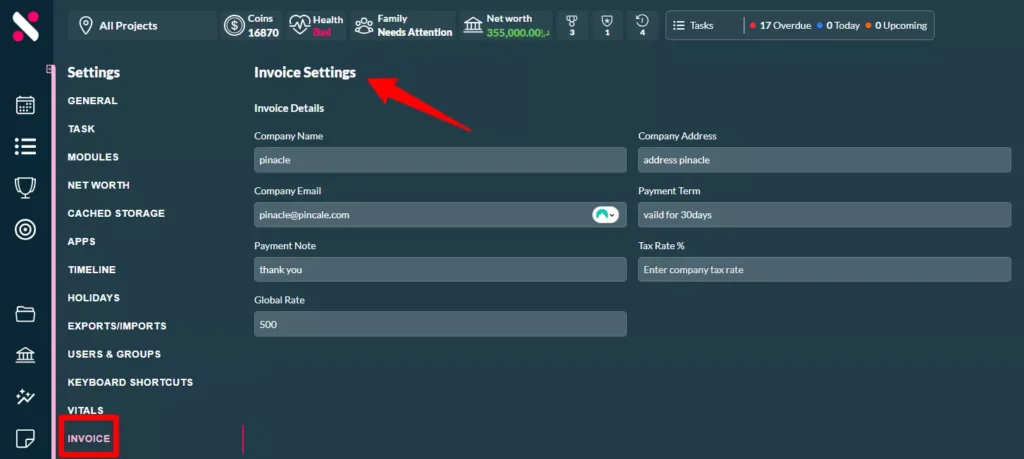Select INVOICE settings item

click(89, 438)
